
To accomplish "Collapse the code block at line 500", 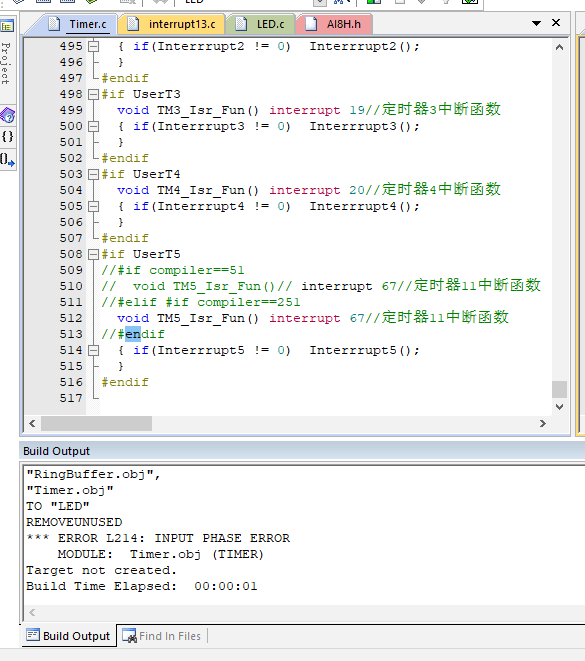I will 94,126.
